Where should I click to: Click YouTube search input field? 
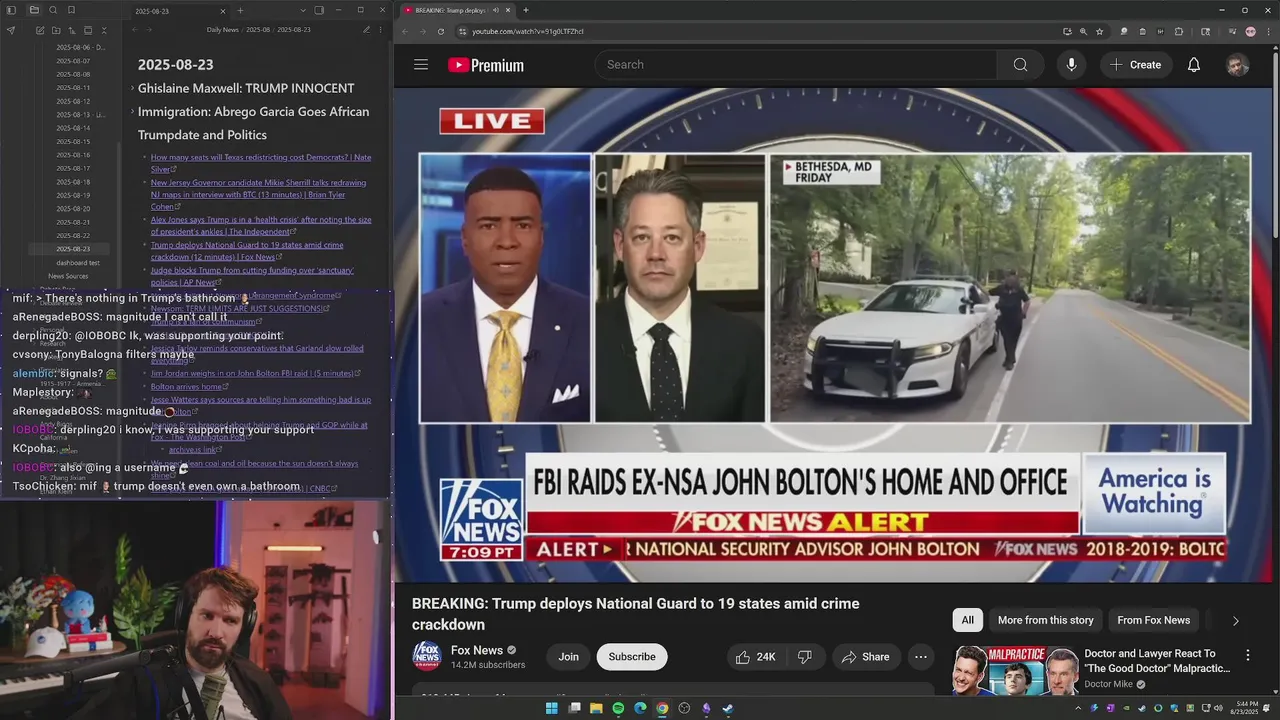click(x=796, y=65)
